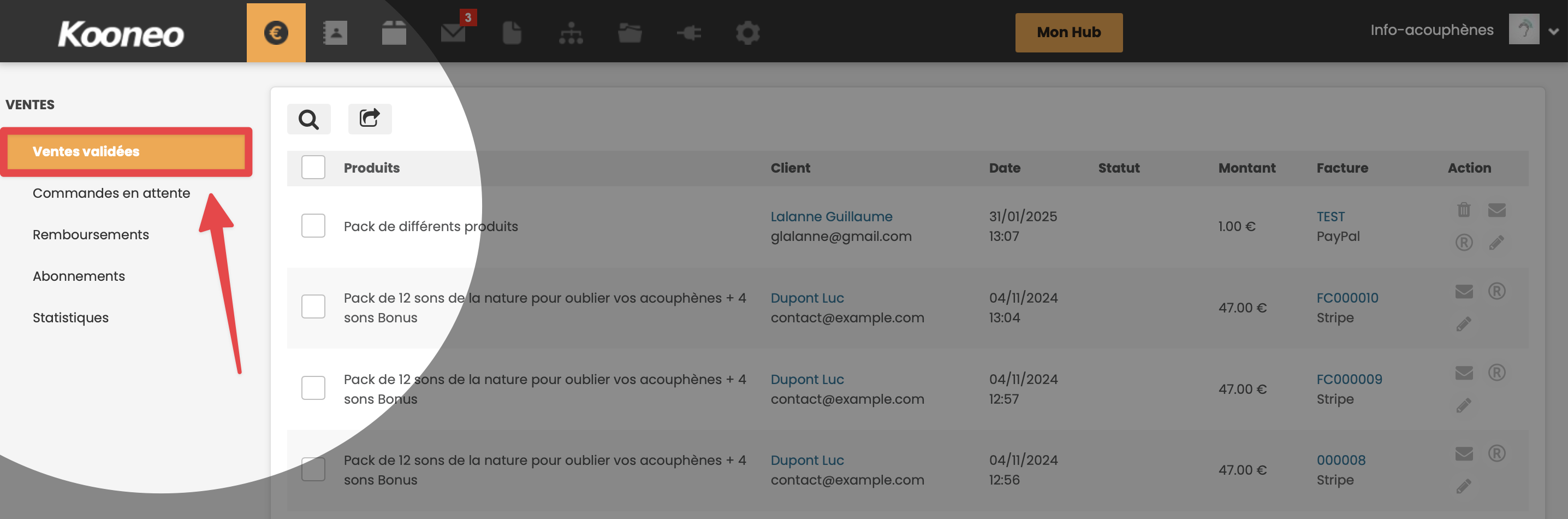The image size is (1568, 519).
Task: Click the plug integrations icon
Action: [x=689, y=32]
